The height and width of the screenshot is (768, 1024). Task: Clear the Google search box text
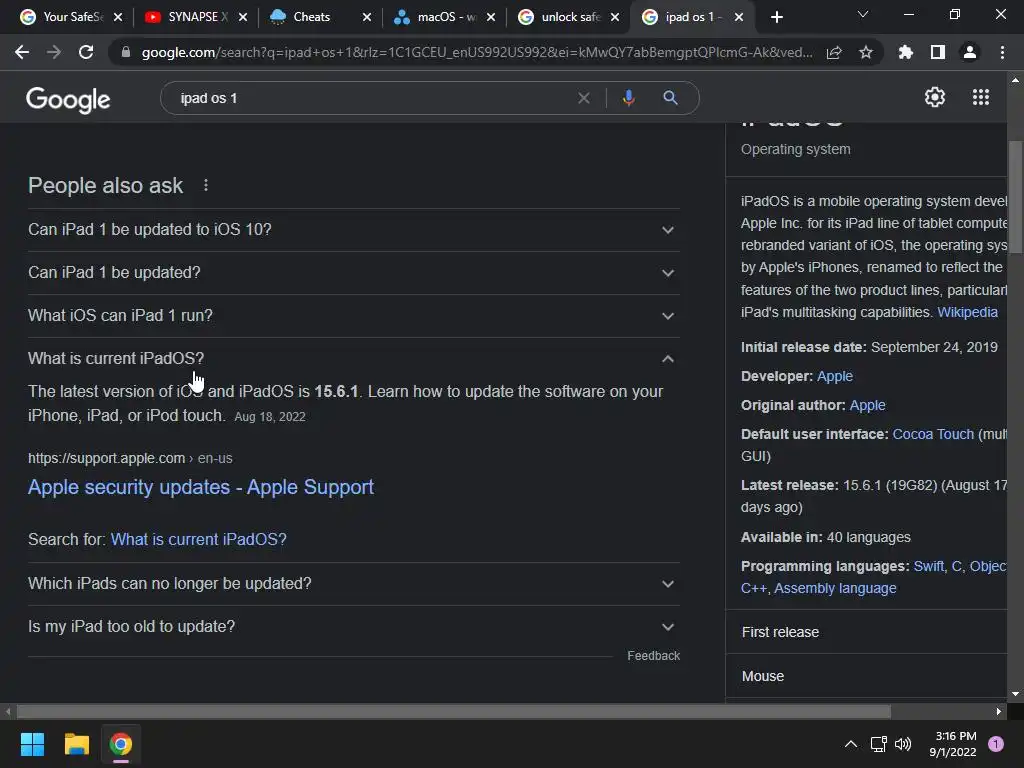pos(584,98)
